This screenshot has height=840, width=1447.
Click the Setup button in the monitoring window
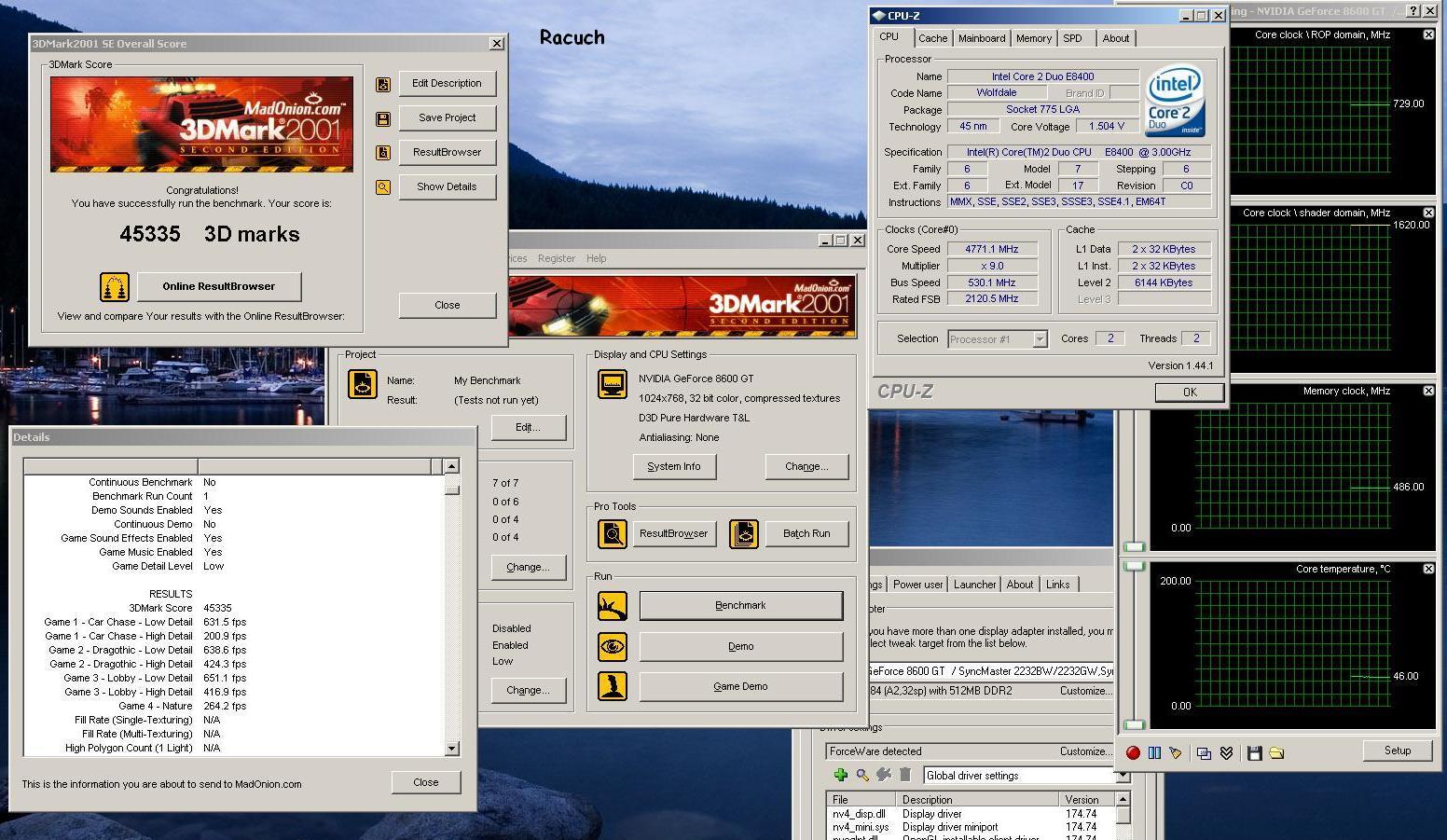pos(1398,750)
